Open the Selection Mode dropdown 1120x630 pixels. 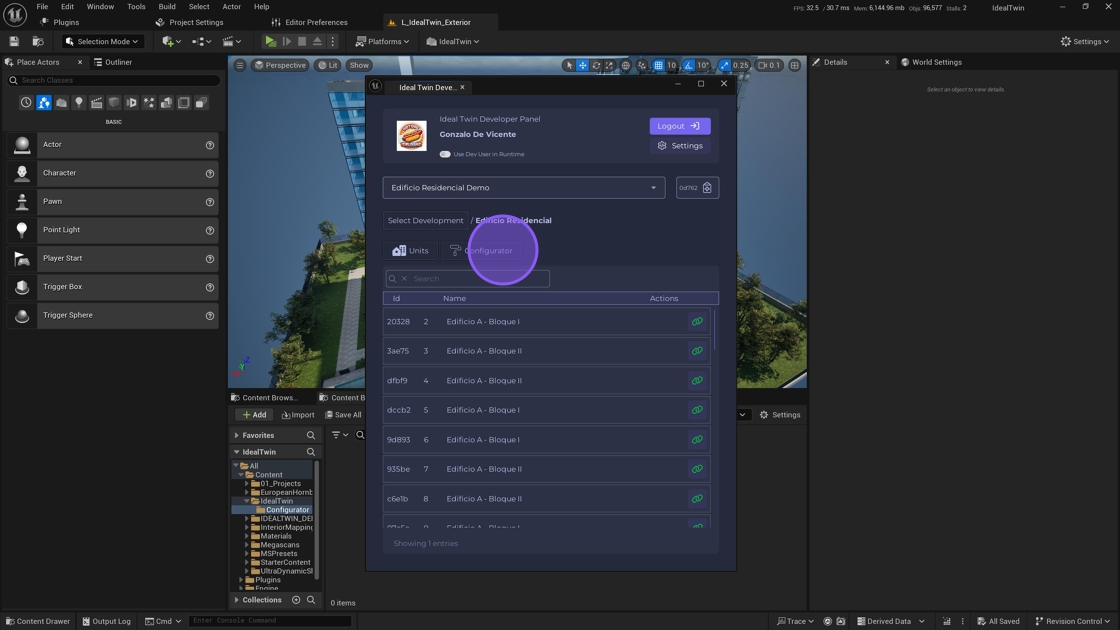click(102, 42)
